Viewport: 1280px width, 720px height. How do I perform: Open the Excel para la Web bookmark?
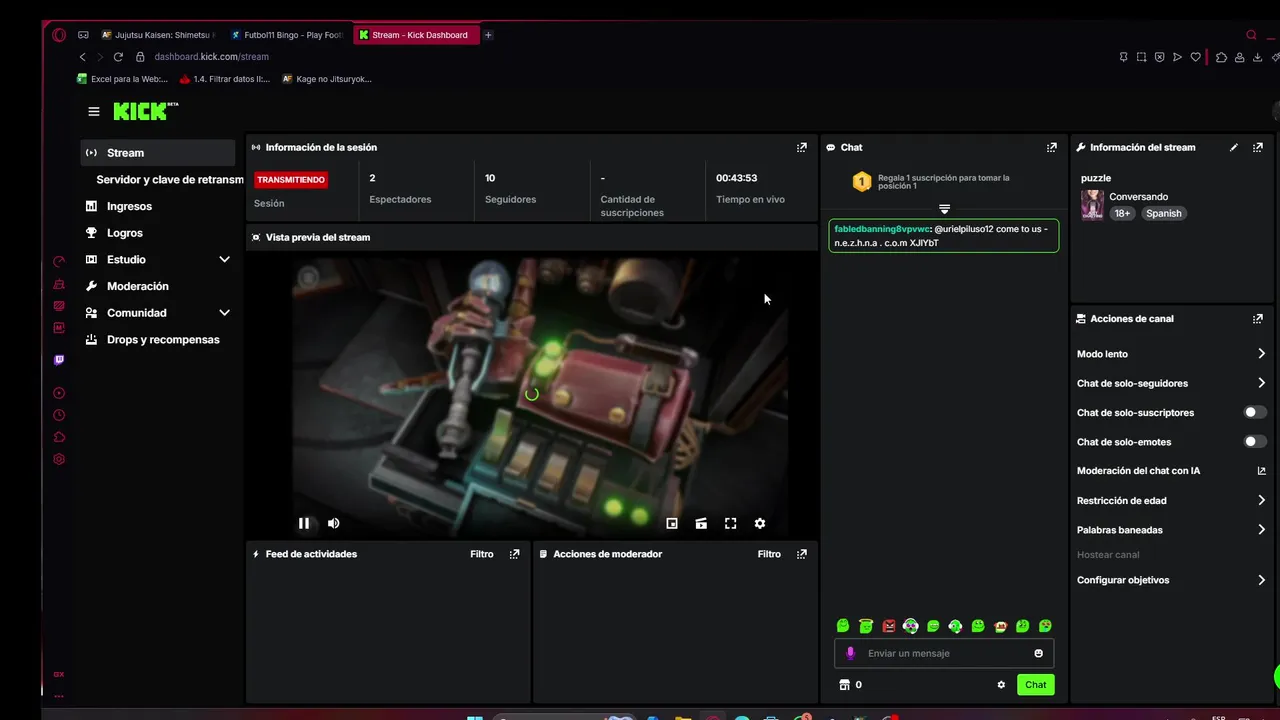pyautogui.click(x=122, y=79)
